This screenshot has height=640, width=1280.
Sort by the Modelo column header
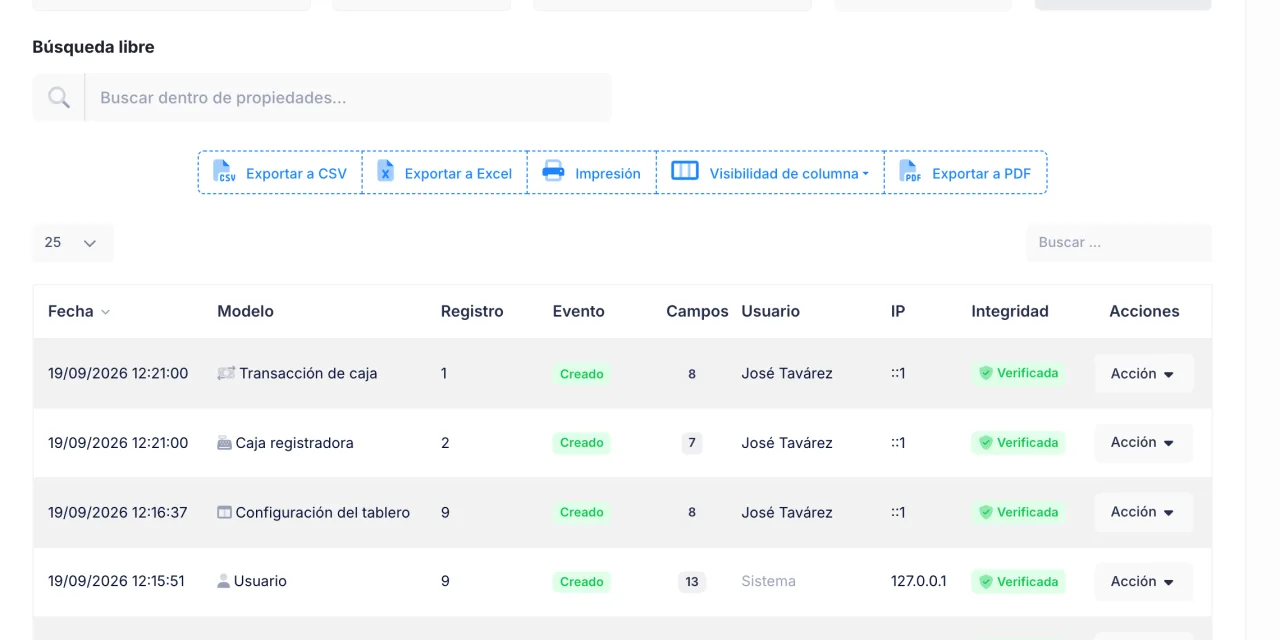pyautogui.click(x=245, y=311)
